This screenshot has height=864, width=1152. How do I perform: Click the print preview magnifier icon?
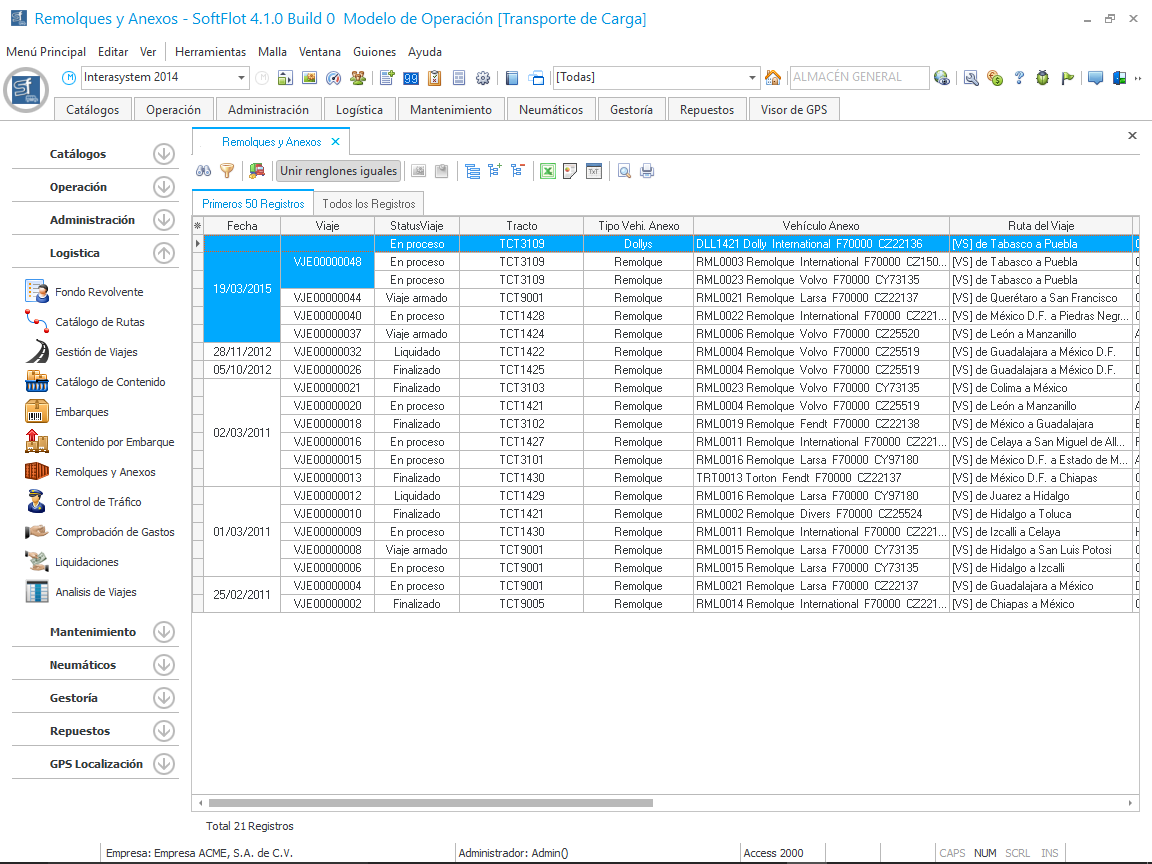pyautogui.click(x=624, y=171)
